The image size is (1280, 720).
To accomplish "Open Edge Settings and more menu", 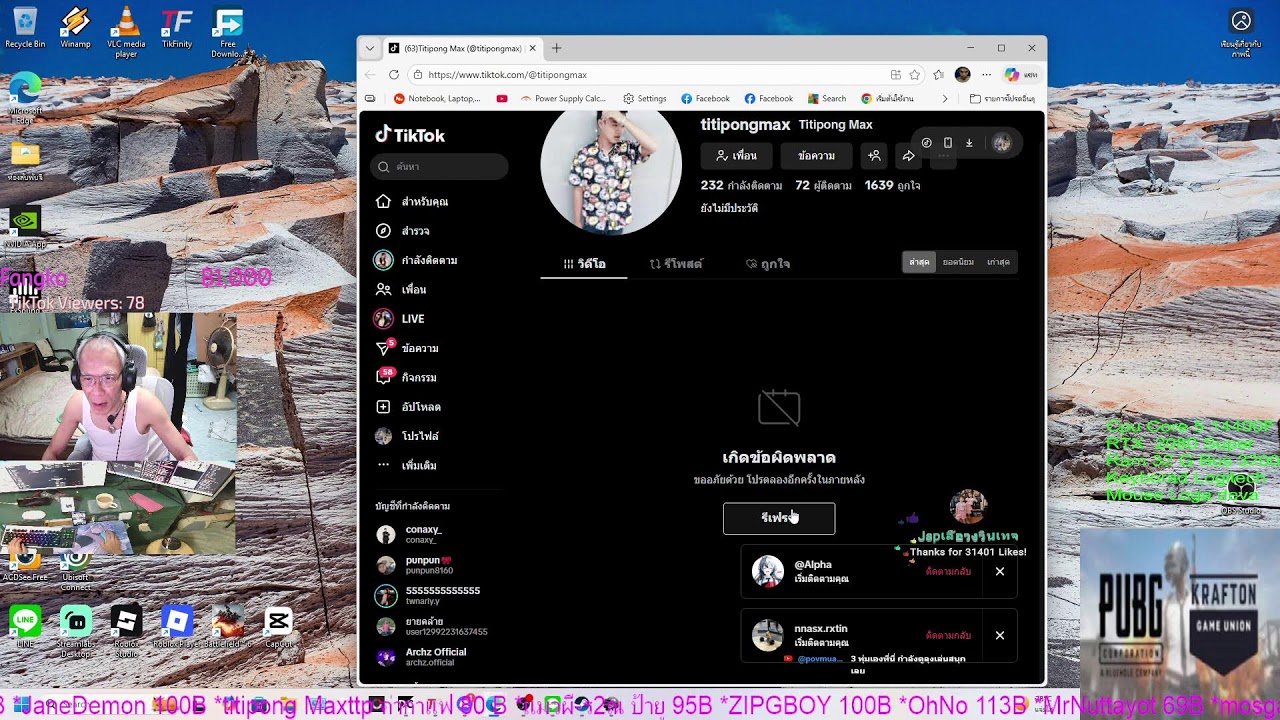I will pos(986,75).
